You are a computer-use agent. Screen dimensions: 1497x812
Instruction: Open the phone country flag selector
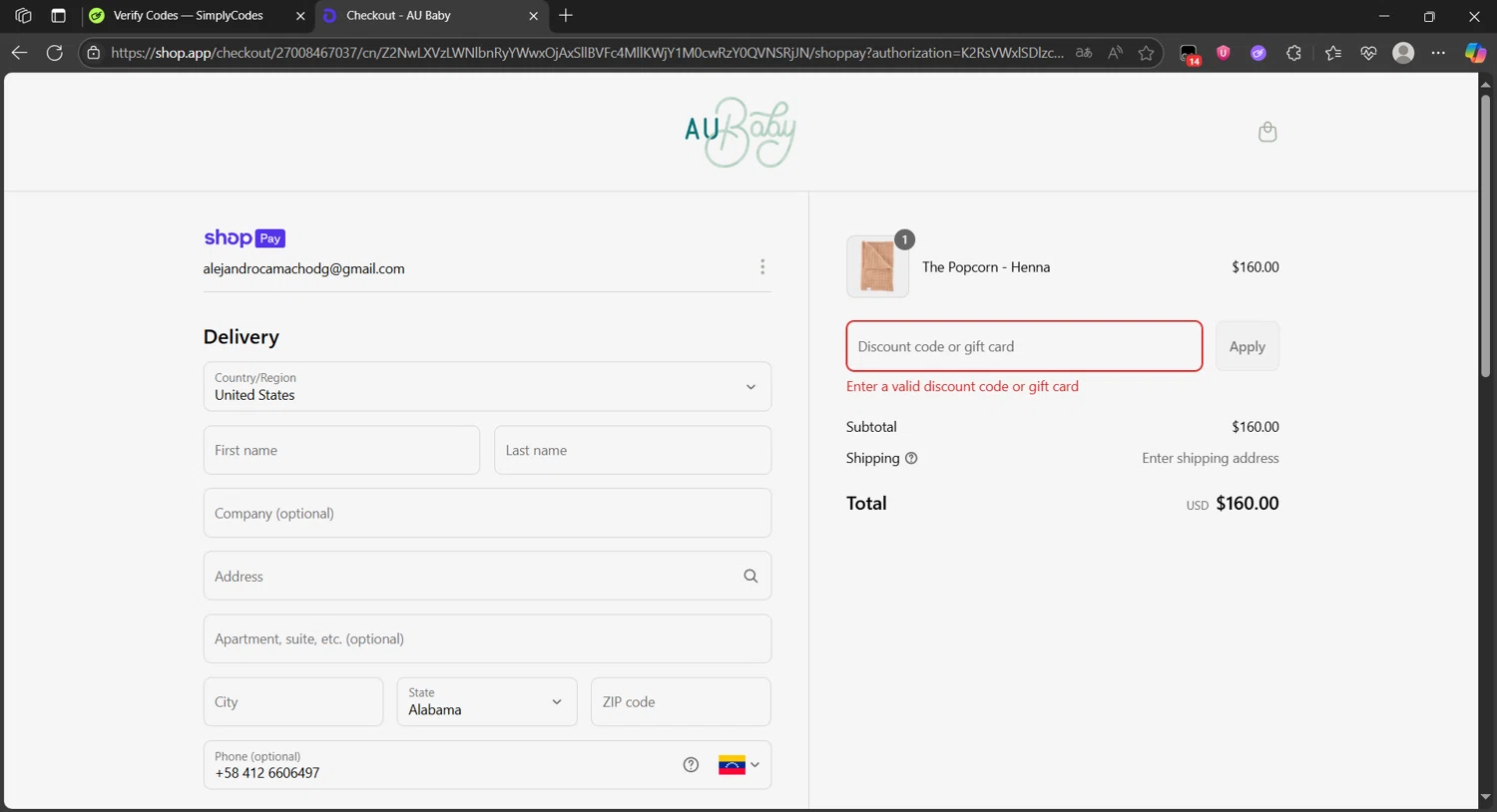point(739,765)
